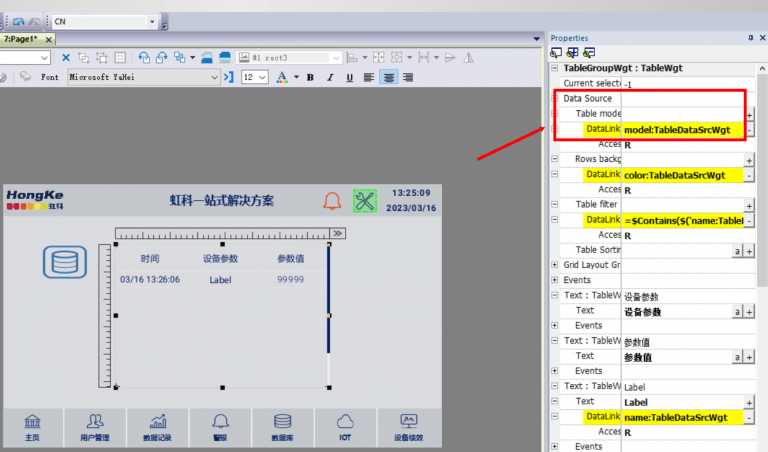The image size is (768, 452).
Task: Remove the color:TableDataSrcWgt DataLink with minus button
Action: pyautogui.click(x=750, y=175)
